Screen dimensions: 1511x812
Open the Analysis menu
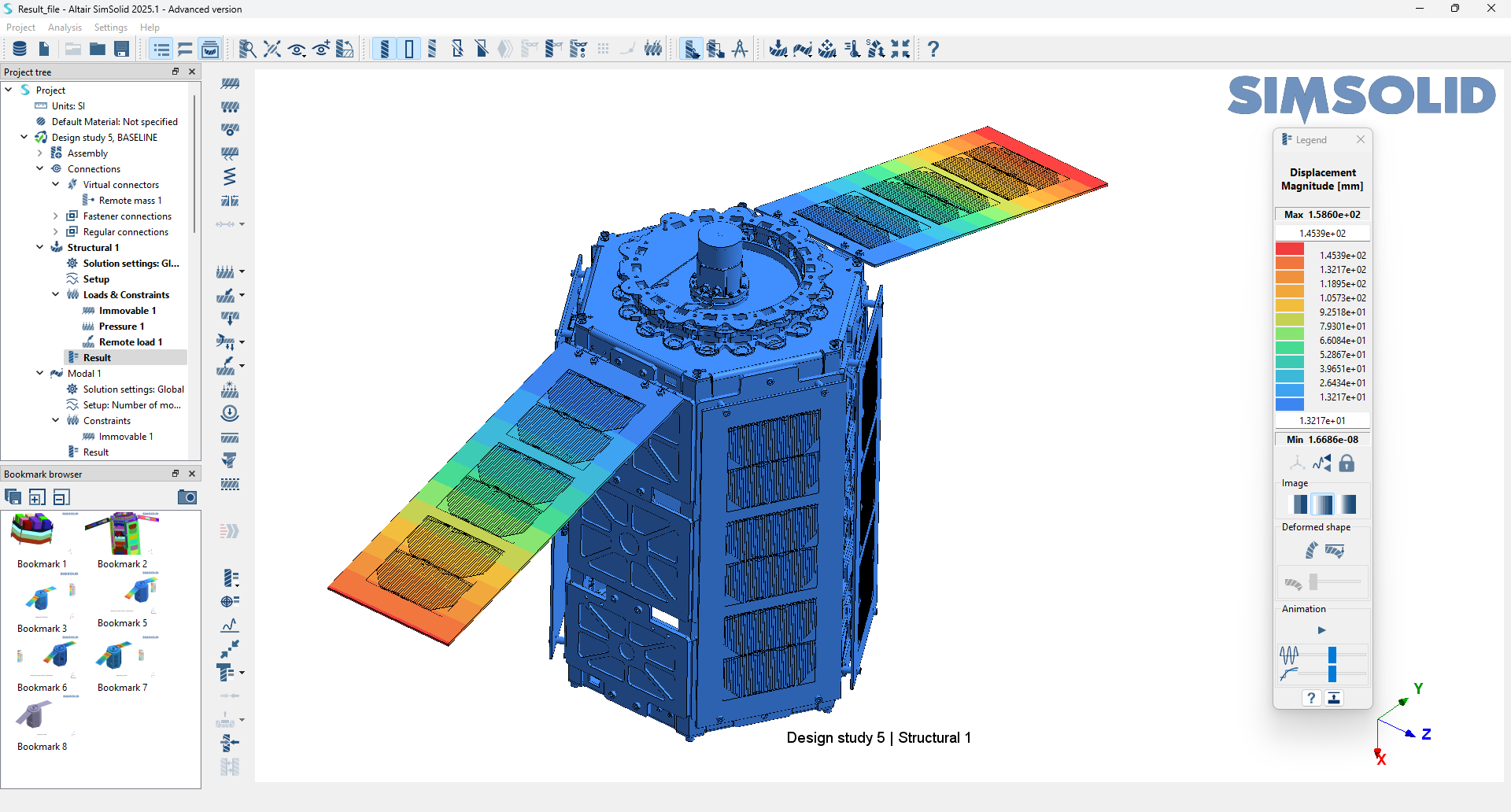65,28
